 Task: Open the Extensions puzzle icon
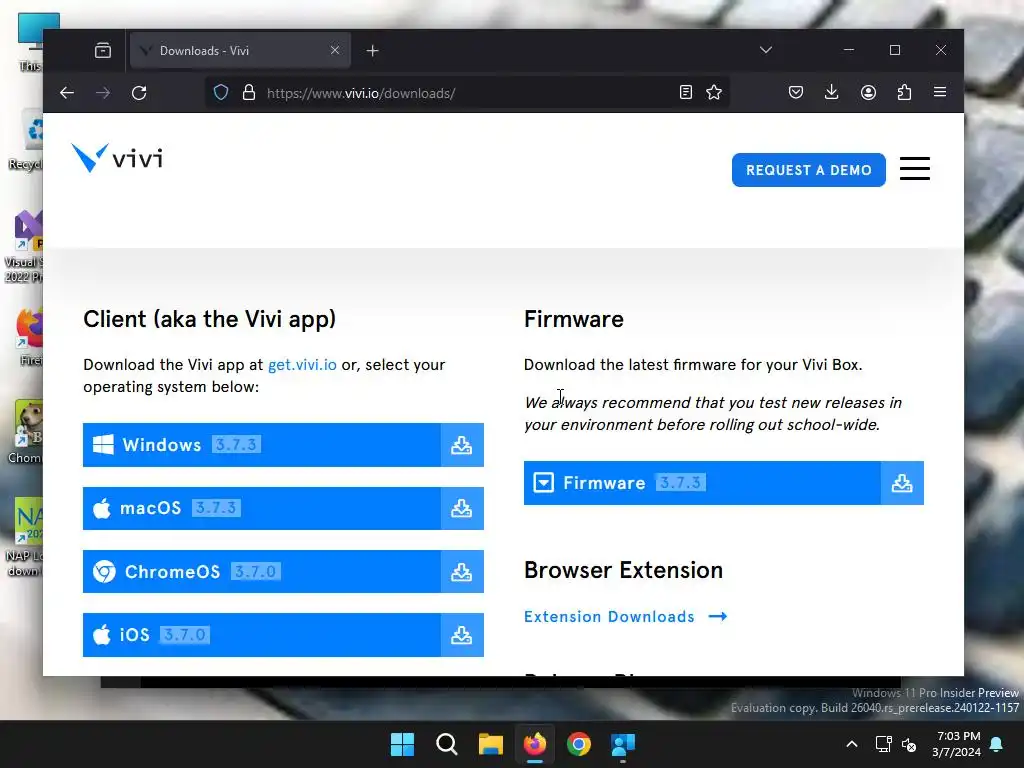click(x=904, y=93)
